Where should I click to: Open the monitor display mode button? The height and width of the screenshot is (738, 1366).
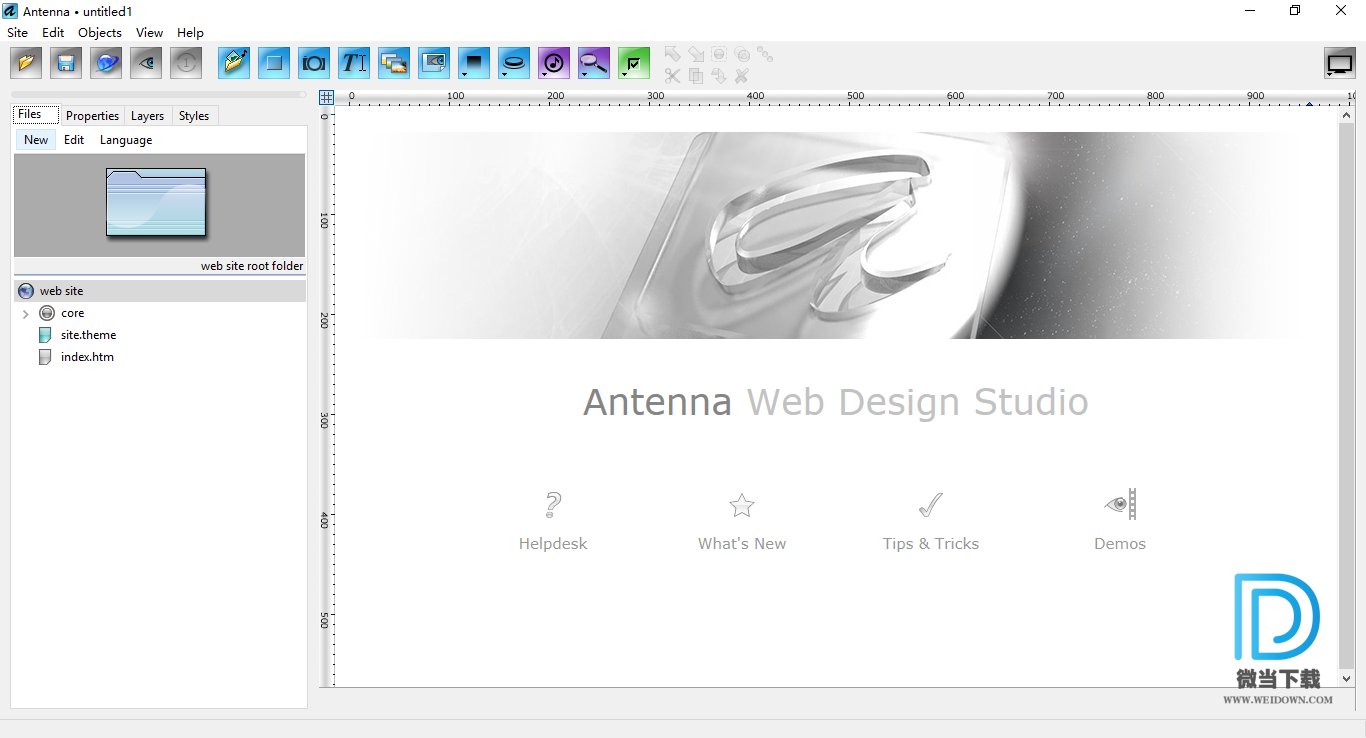[1340, 63]
